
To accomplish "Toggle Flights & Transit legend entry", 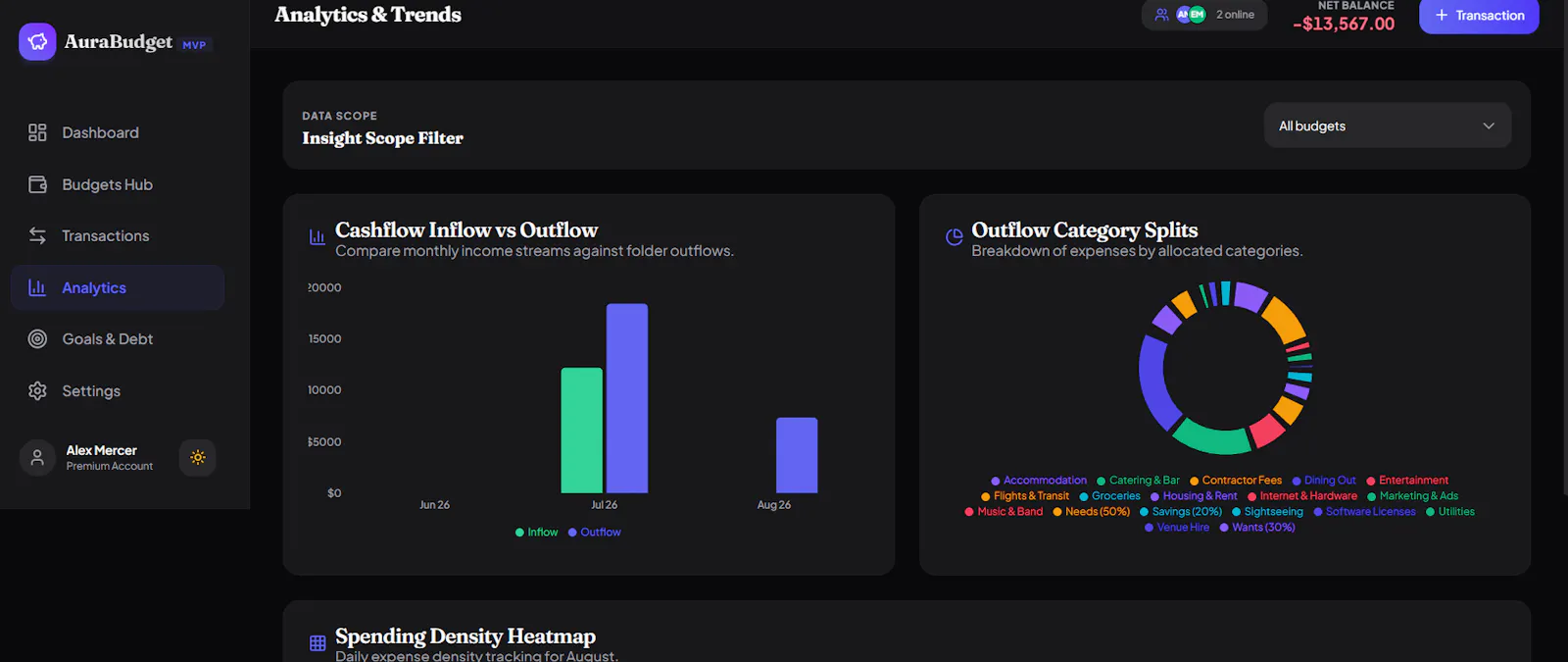I will pos(1025,496).
